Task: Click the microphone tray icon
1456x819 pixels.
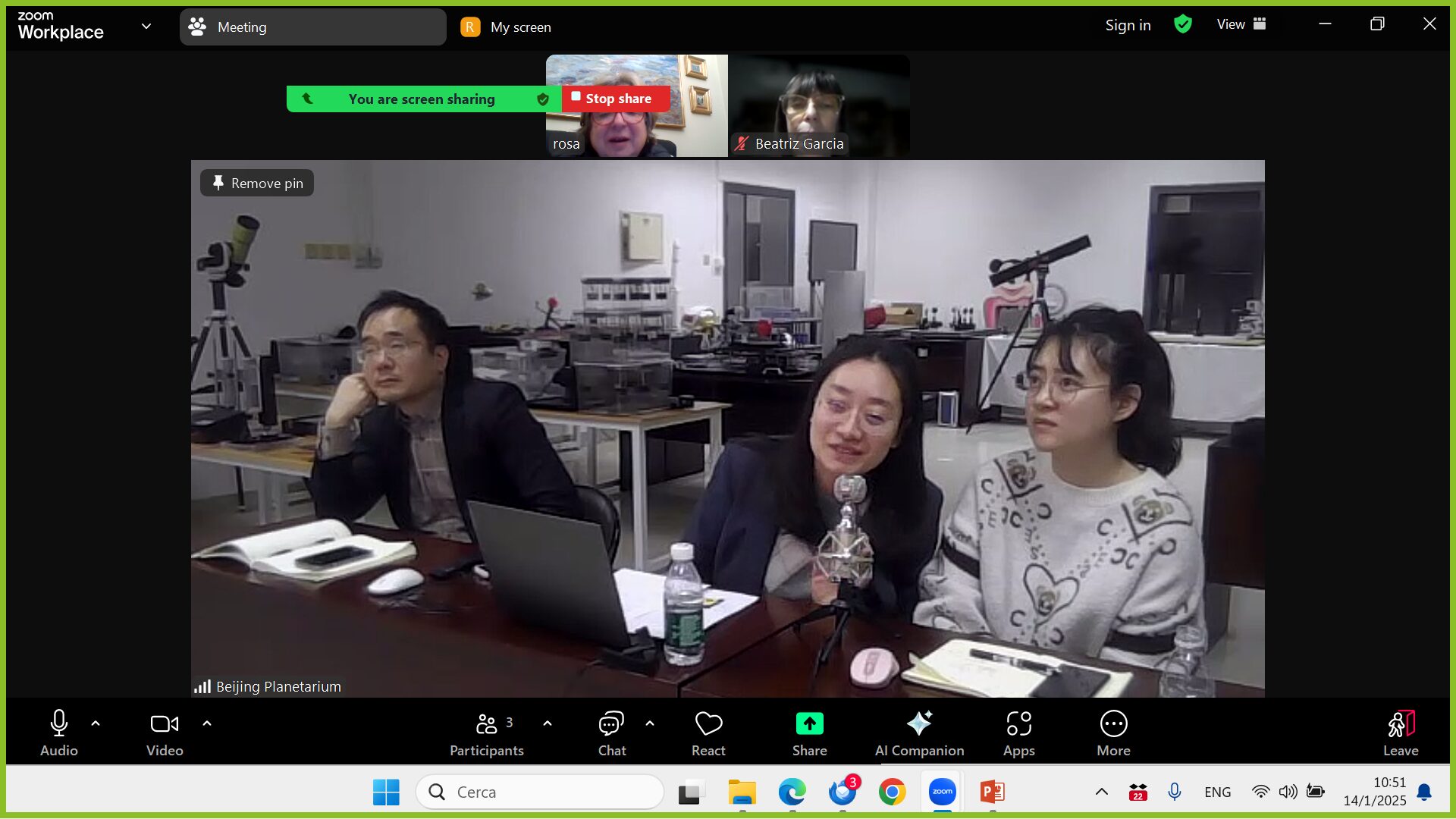Action: [1175, 792]
